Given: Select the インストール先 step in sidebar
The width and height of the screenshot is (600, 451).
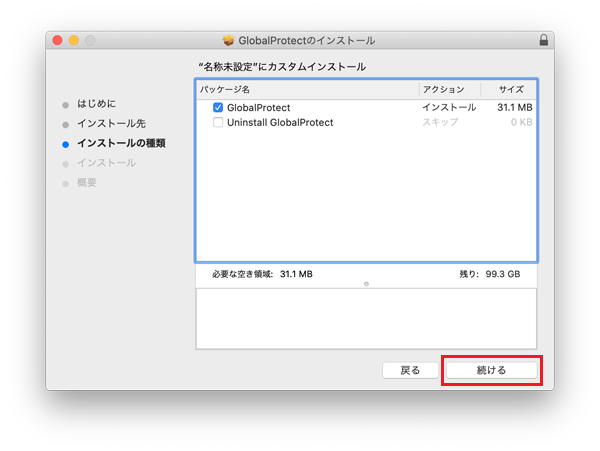Looking at the screenshot, I should click(x=111, y=124).
